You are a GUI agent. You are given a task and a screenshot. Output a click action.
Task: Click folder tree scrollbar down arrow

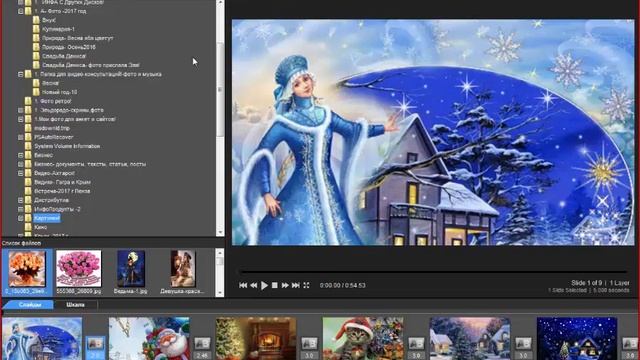220,233
